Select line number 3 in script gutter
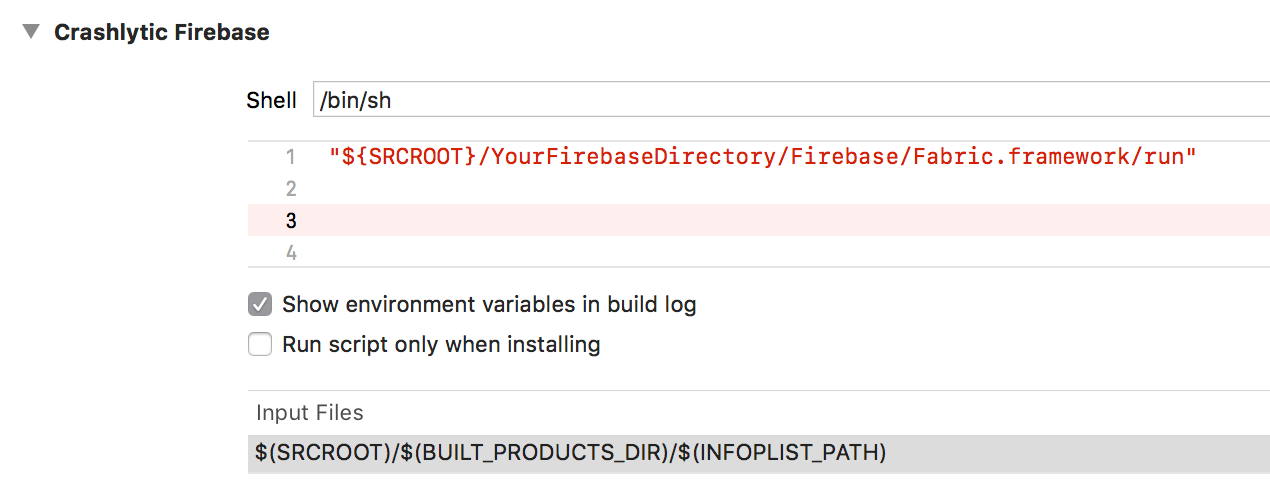Viewport: 1270px width, 502px height. tap(291, 221)
